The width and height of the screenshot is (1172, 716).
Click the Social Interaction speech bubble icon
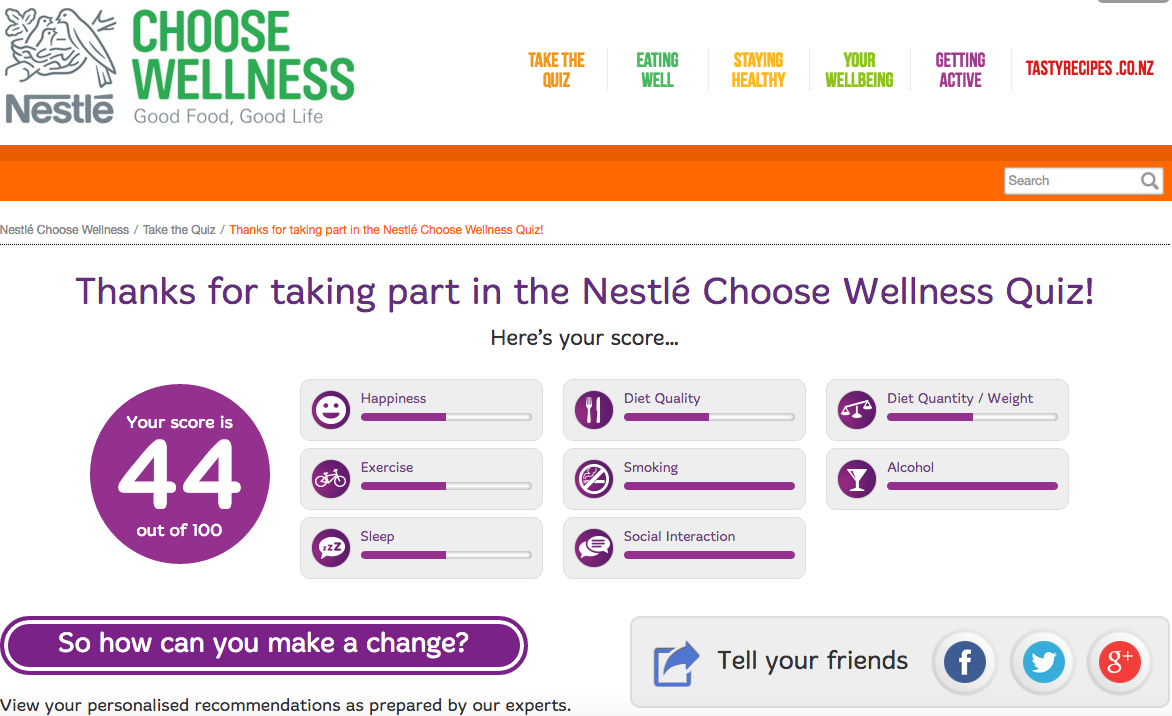[594, 548]
